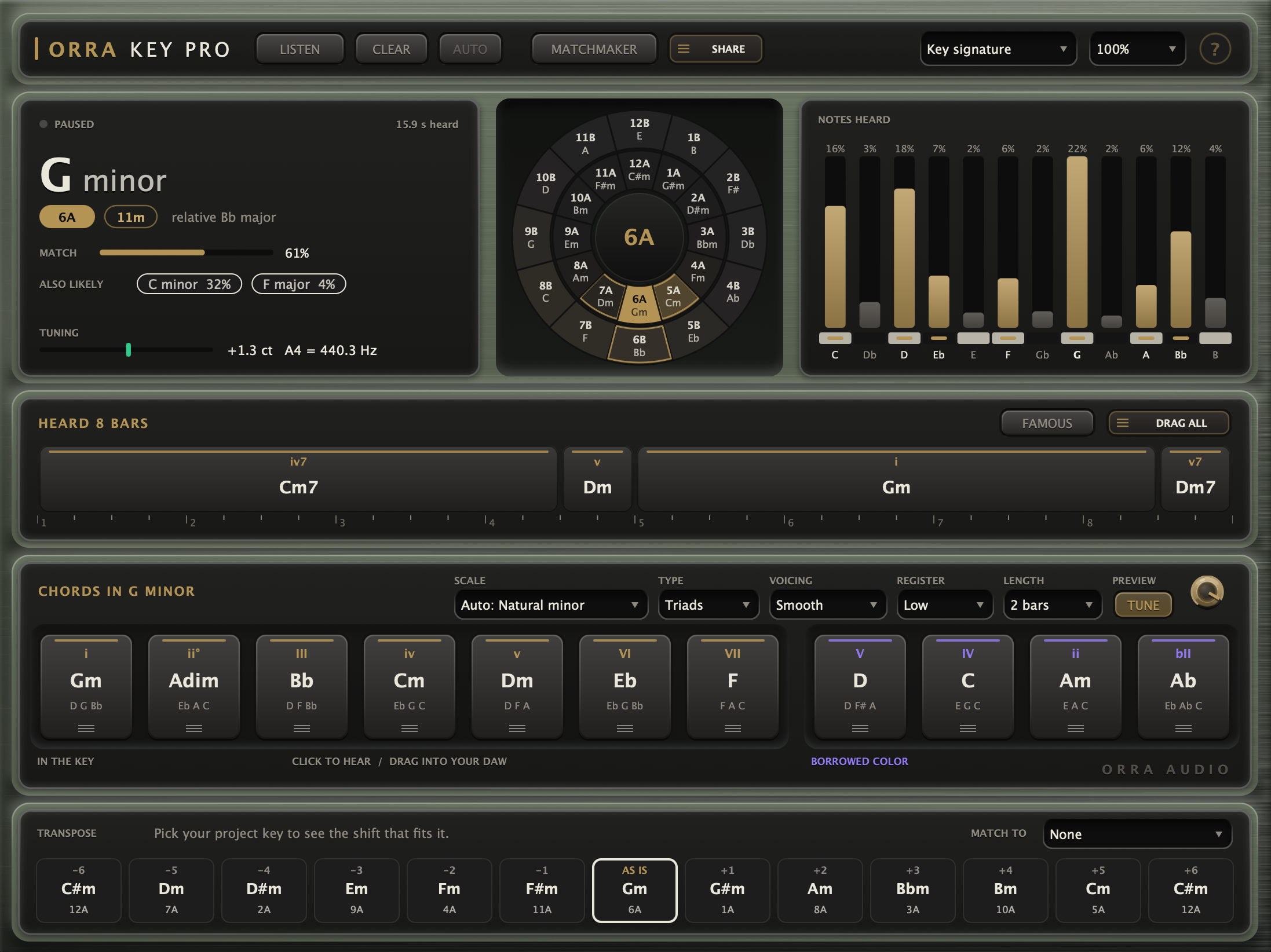Click the 6A center of the wheel

click(639, 237)
